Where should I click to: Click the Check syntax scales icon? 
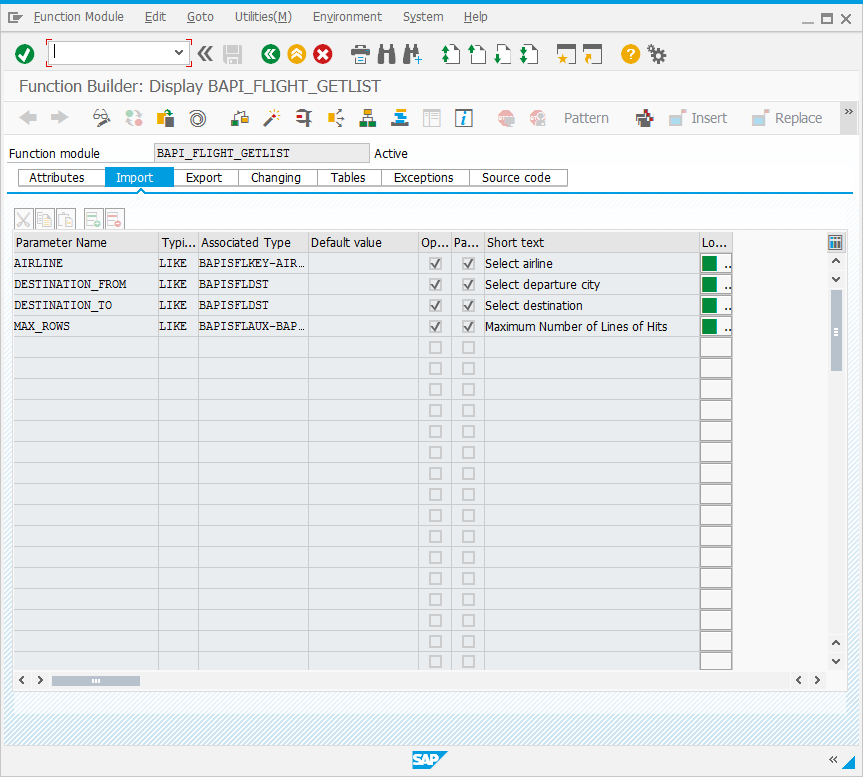click(x=239, y=118)
